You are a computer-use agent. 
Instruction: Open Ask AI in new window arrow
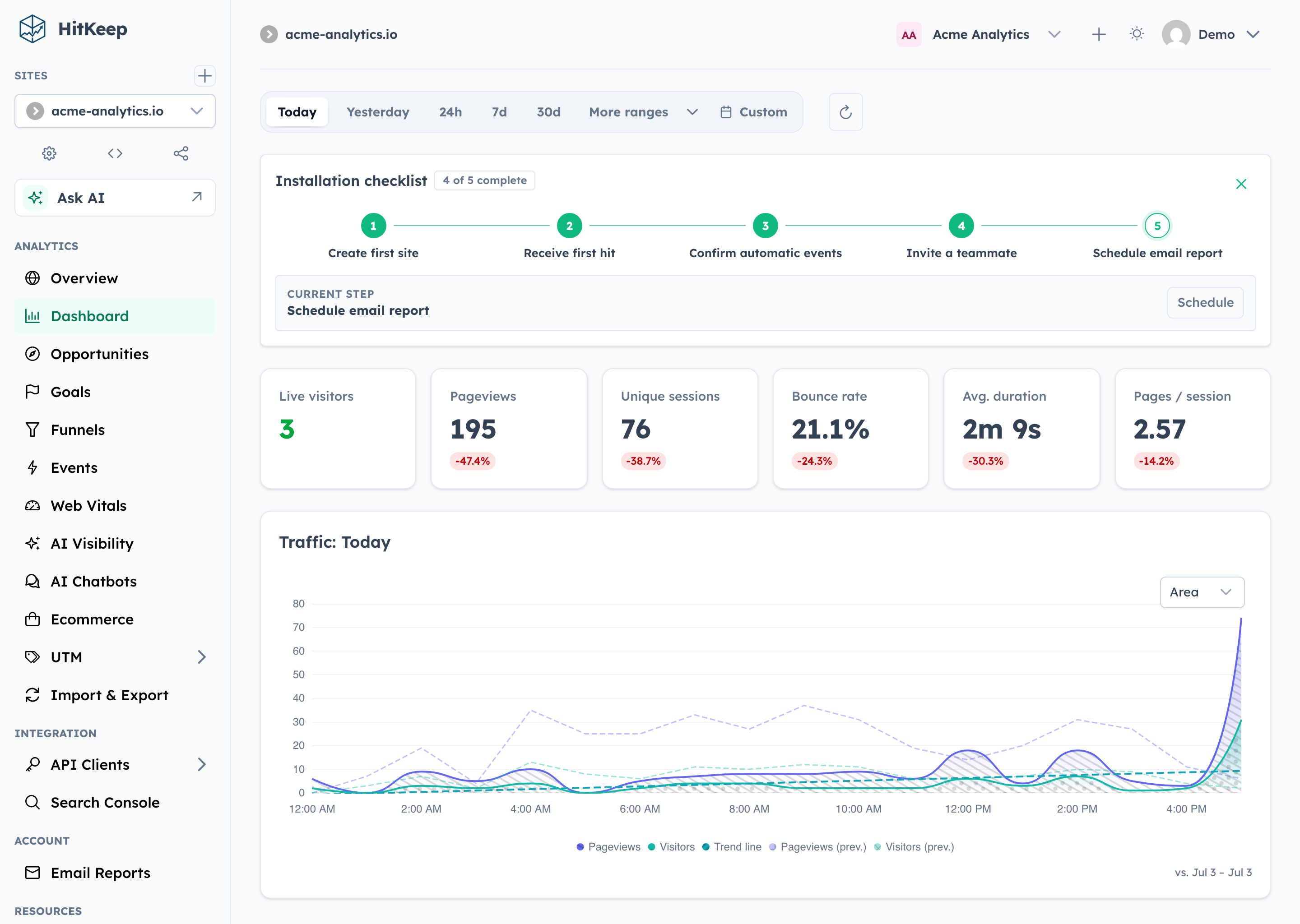pyautogui.click(x=197, y=197)
